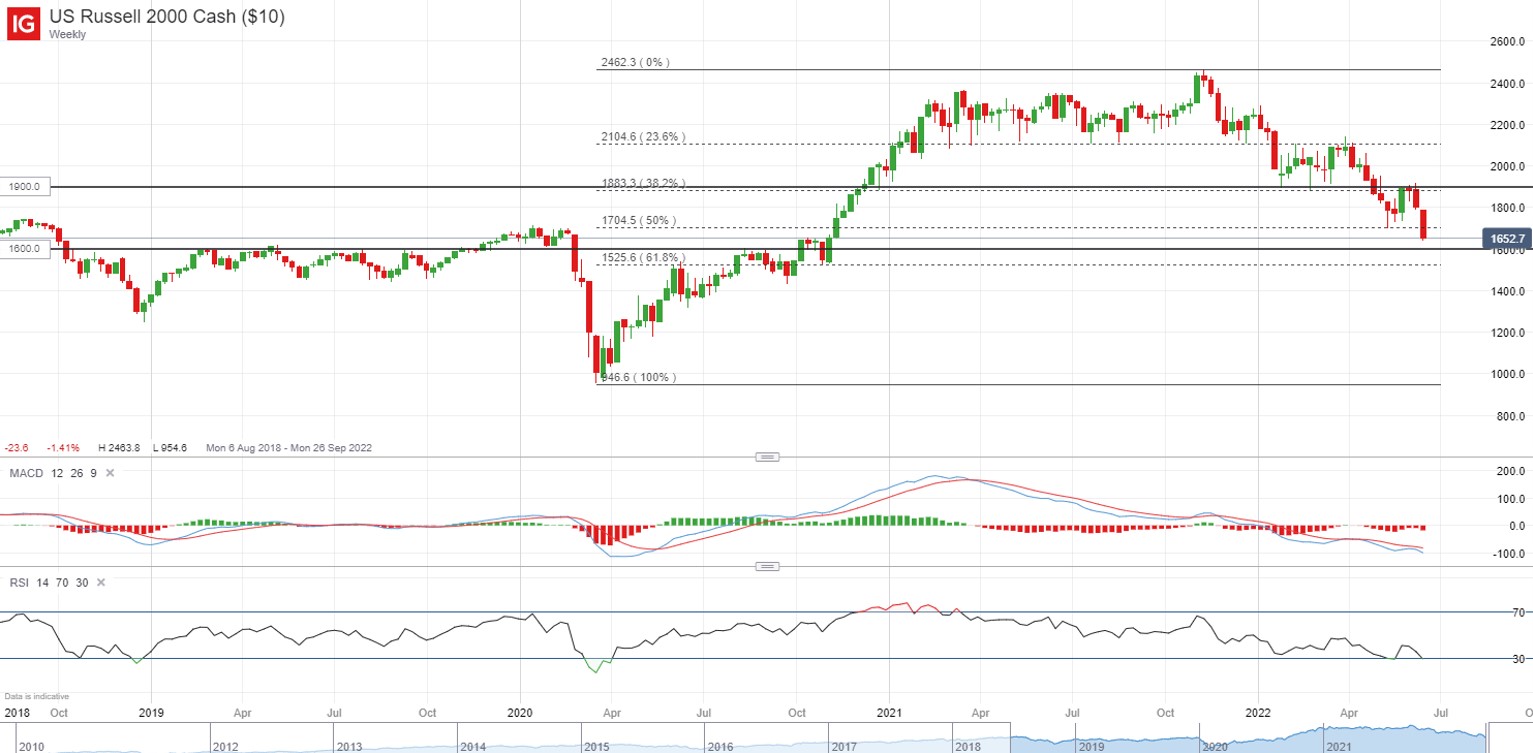Remove the MACD indicator with its X
The image size is (1533, 753).
point(110,473)
